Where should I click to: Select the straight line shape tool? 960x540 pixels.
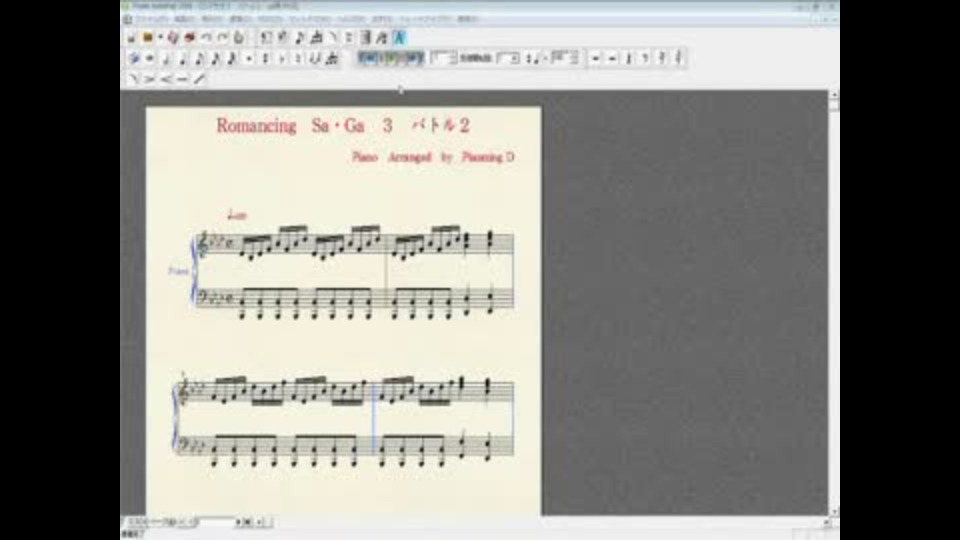(x=182, y=79)
